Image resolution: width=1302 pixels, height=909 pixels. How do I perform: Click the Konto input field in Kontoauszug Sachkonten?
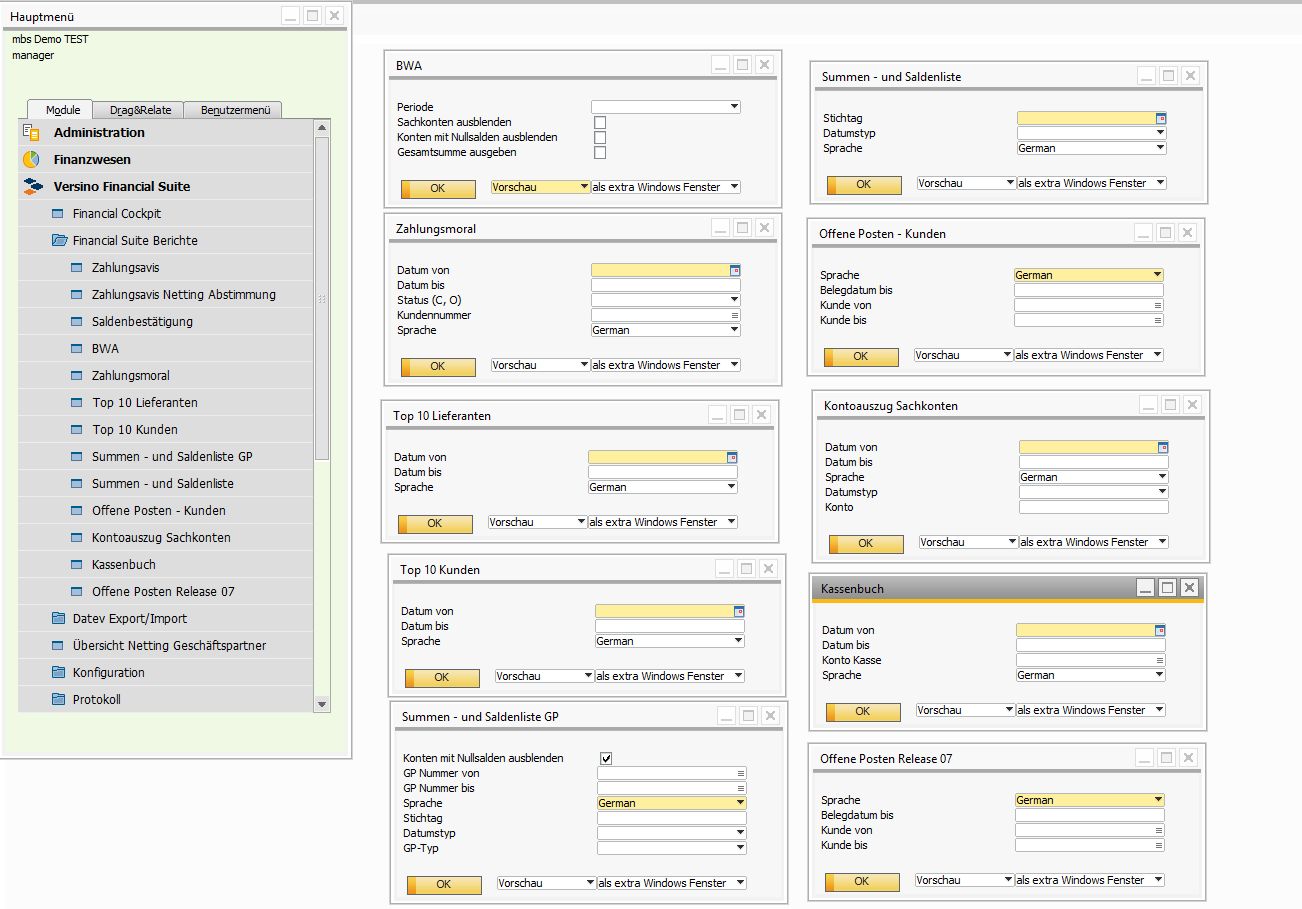coord(1094,507)
